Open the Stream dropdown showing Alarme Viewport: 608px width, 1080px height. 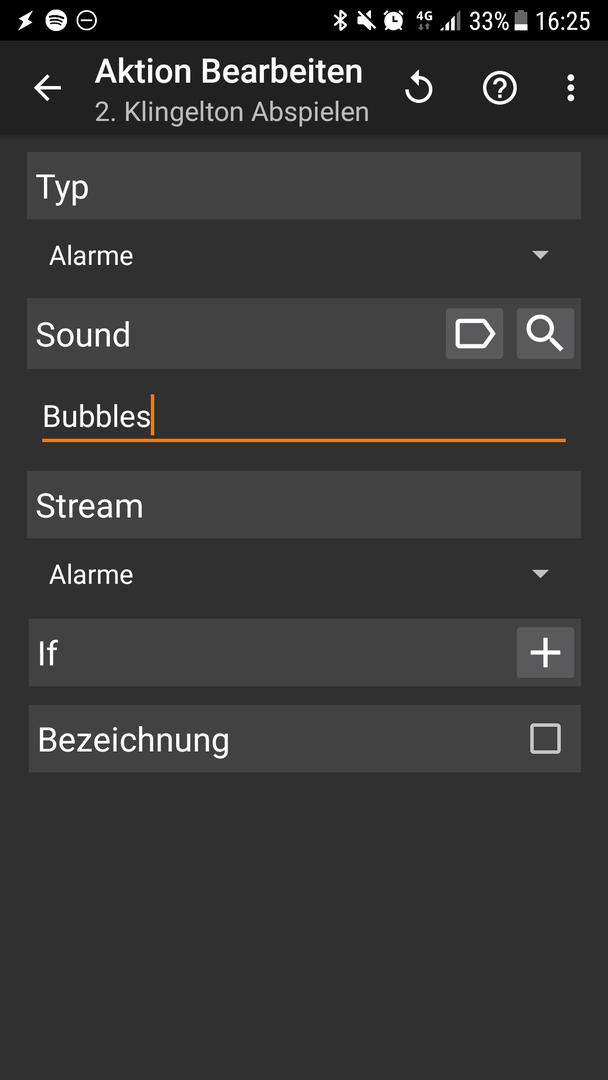[x=304, y=574]
